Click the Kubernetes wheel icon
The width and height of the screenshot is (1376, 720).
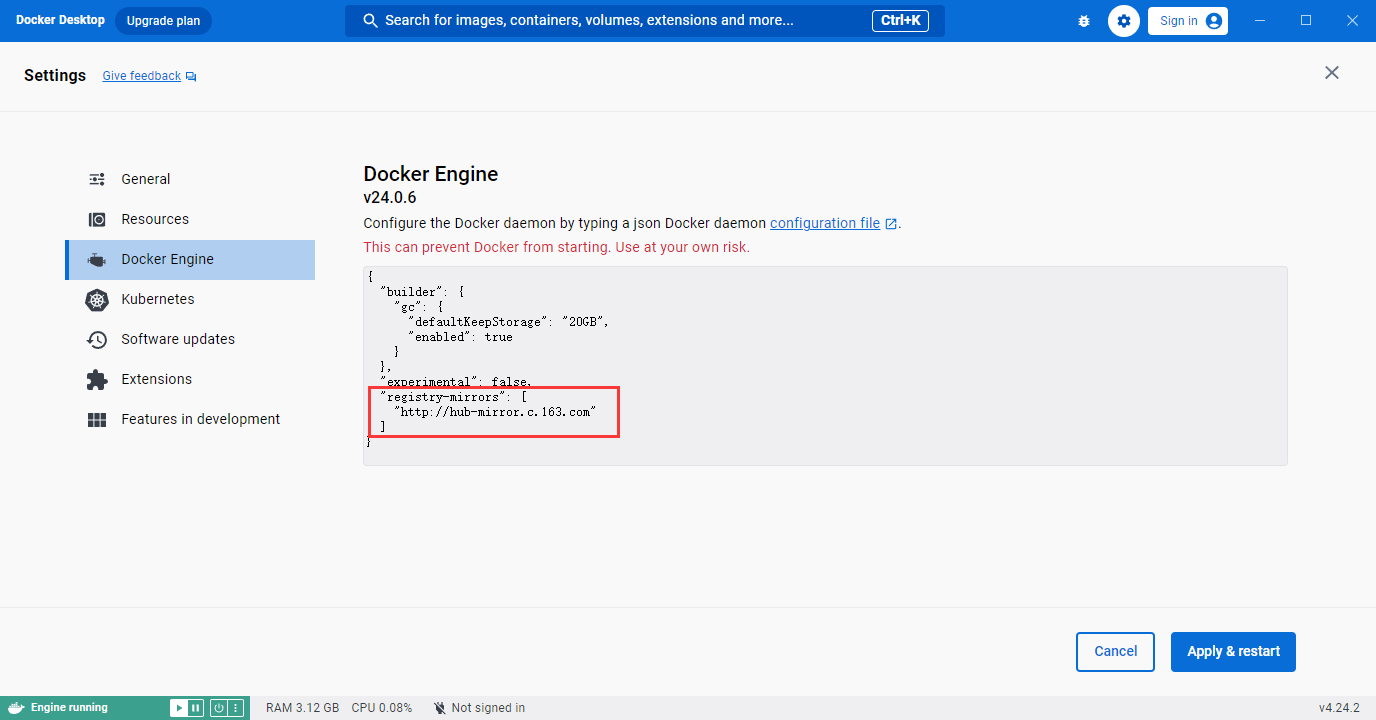97,299
